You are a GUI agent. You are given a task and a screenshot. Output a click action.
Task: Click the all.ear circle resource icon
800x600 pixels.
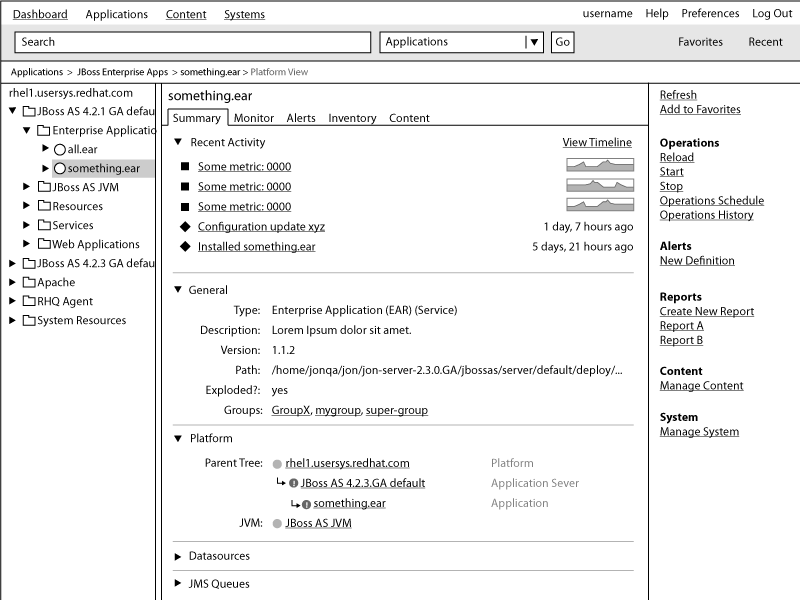(x=60, y=149)
